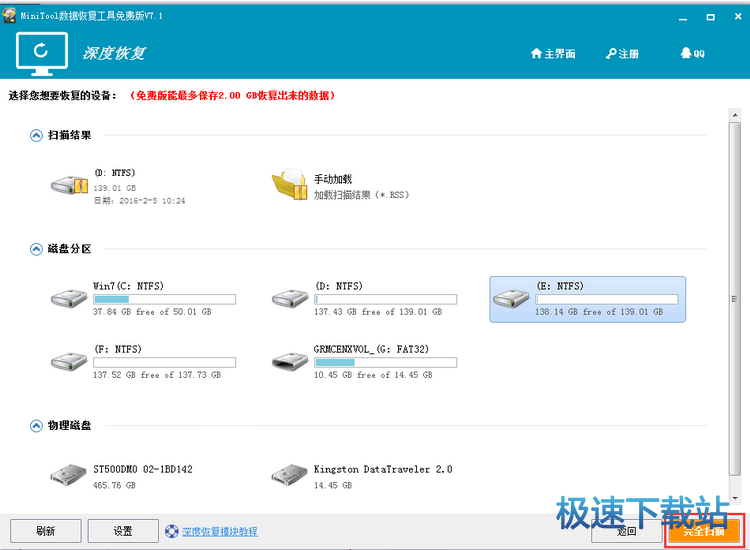Select the Win7 C: NTFS partition icon

click(69, 298)
